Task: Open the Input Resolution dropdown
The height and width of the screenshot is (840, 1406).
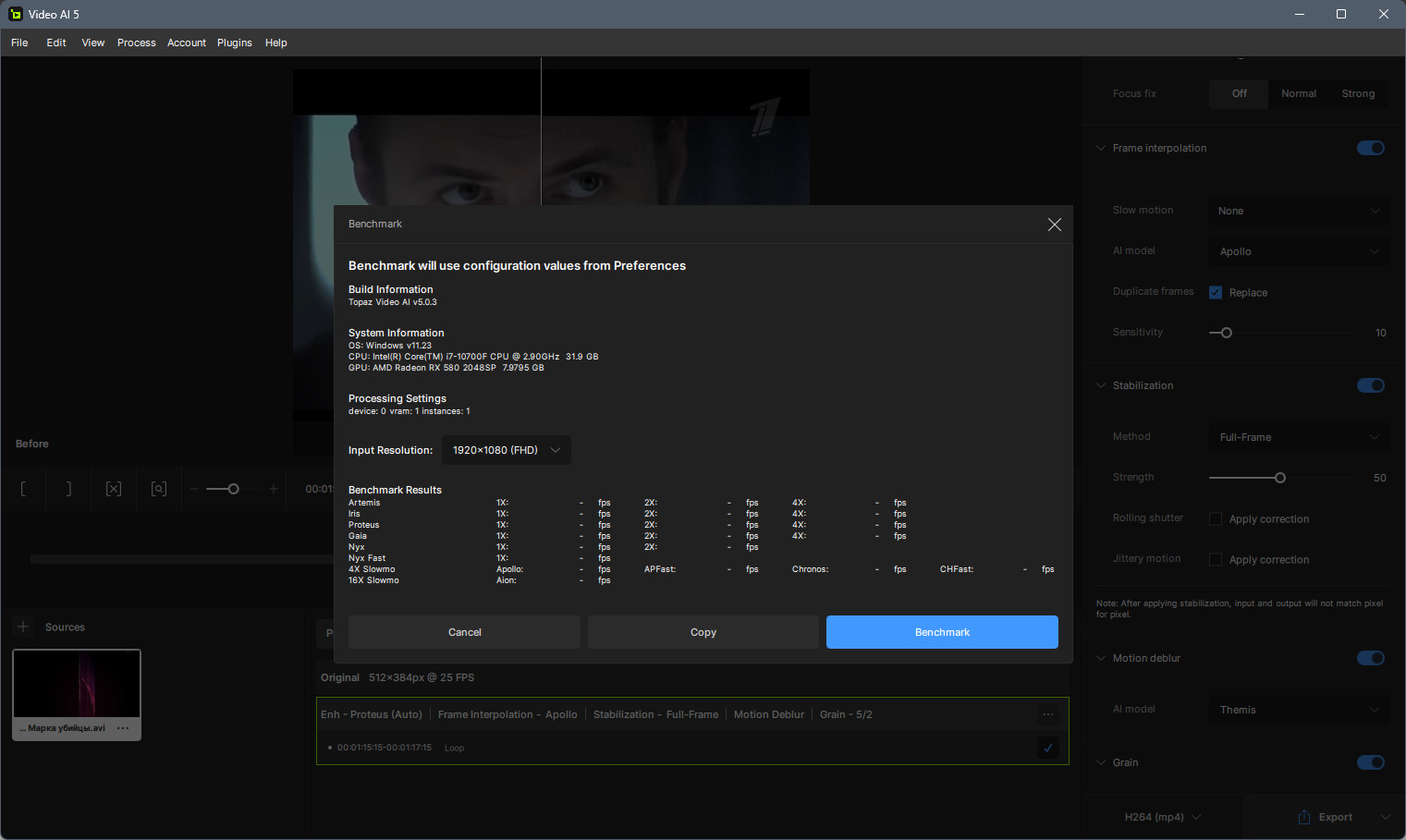Action: (506, 450)
